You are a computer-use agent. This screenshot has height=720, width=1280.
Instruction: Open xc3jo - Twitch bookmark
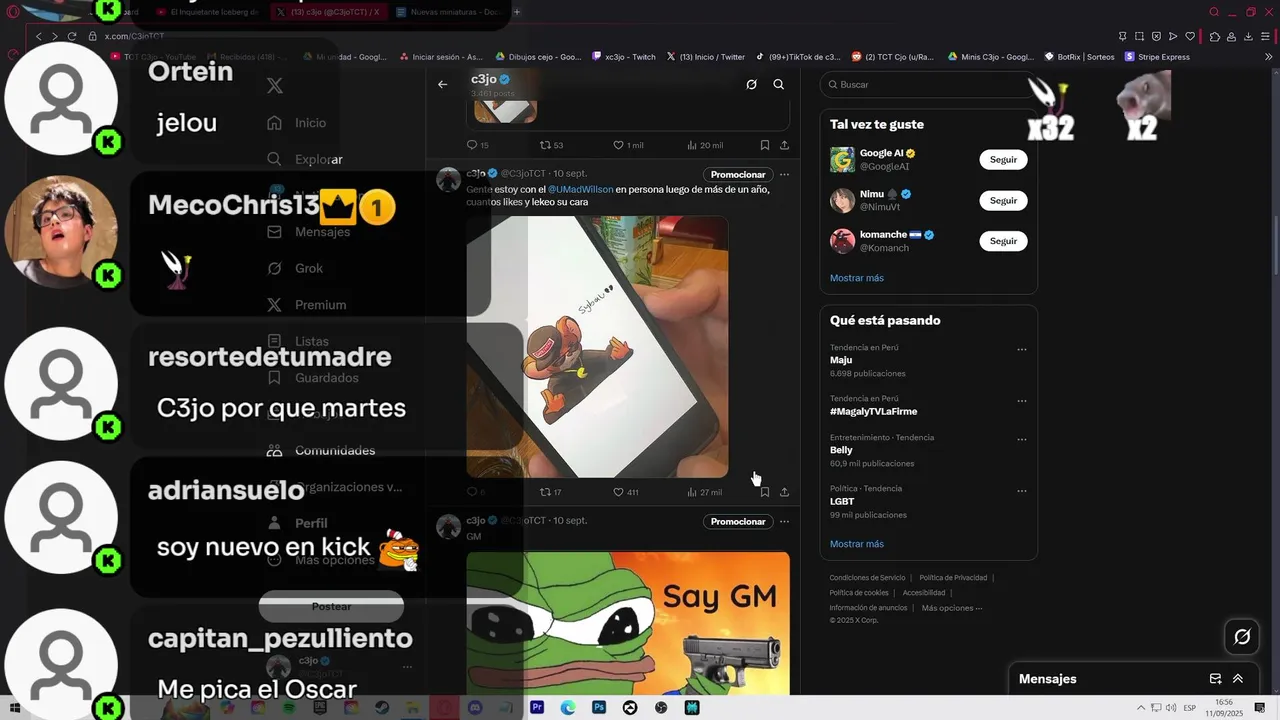(x=624, y=57)
